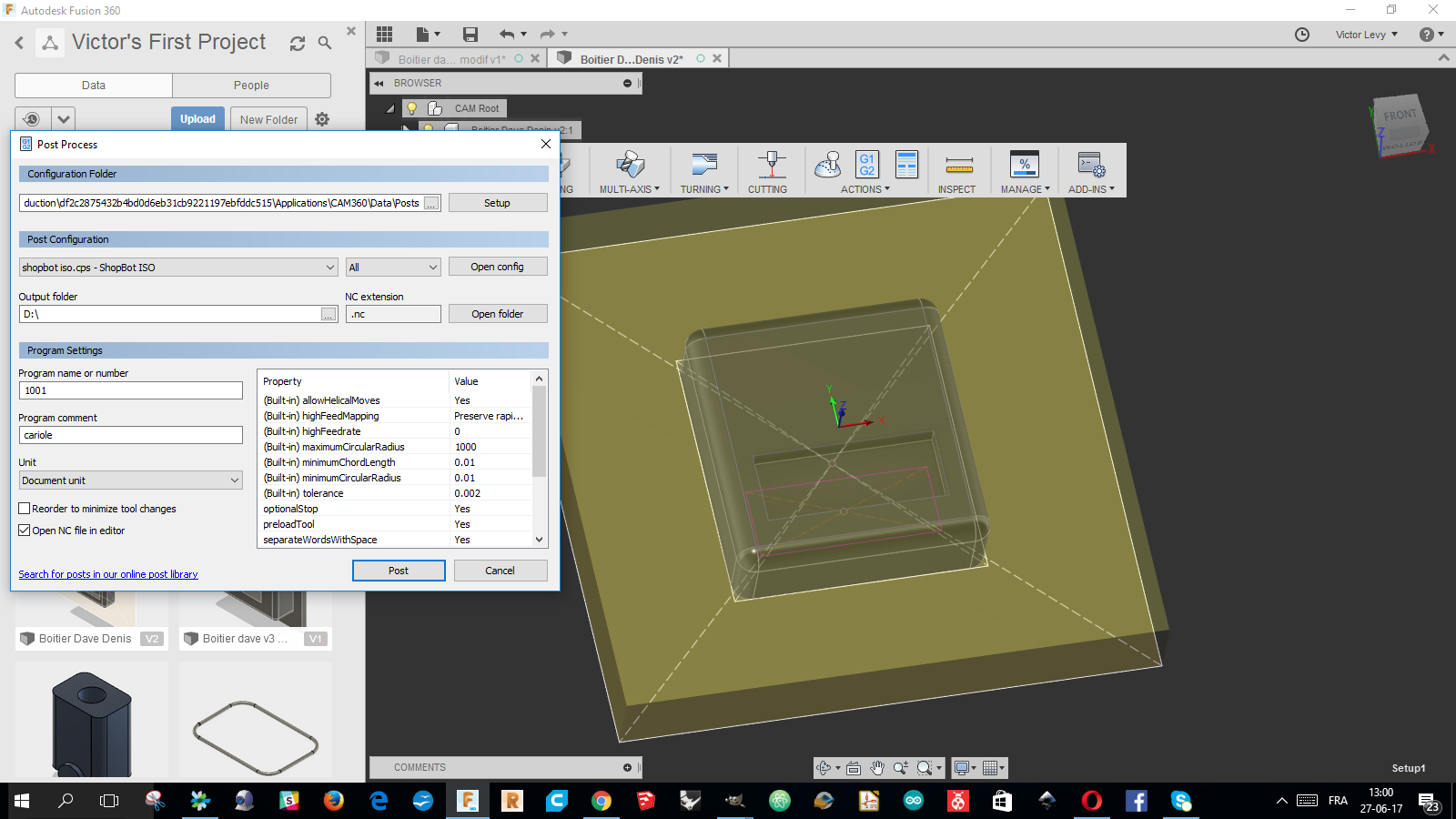This screenshot has height=819, width=1456.
Task: Save the document with the floppy icon
Action: [x=470, y=35]
